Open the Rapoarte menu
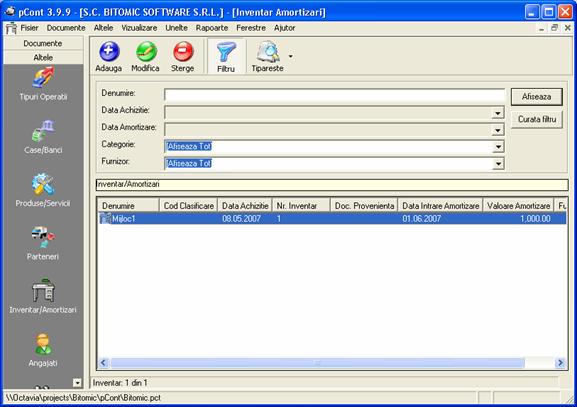 212,28
